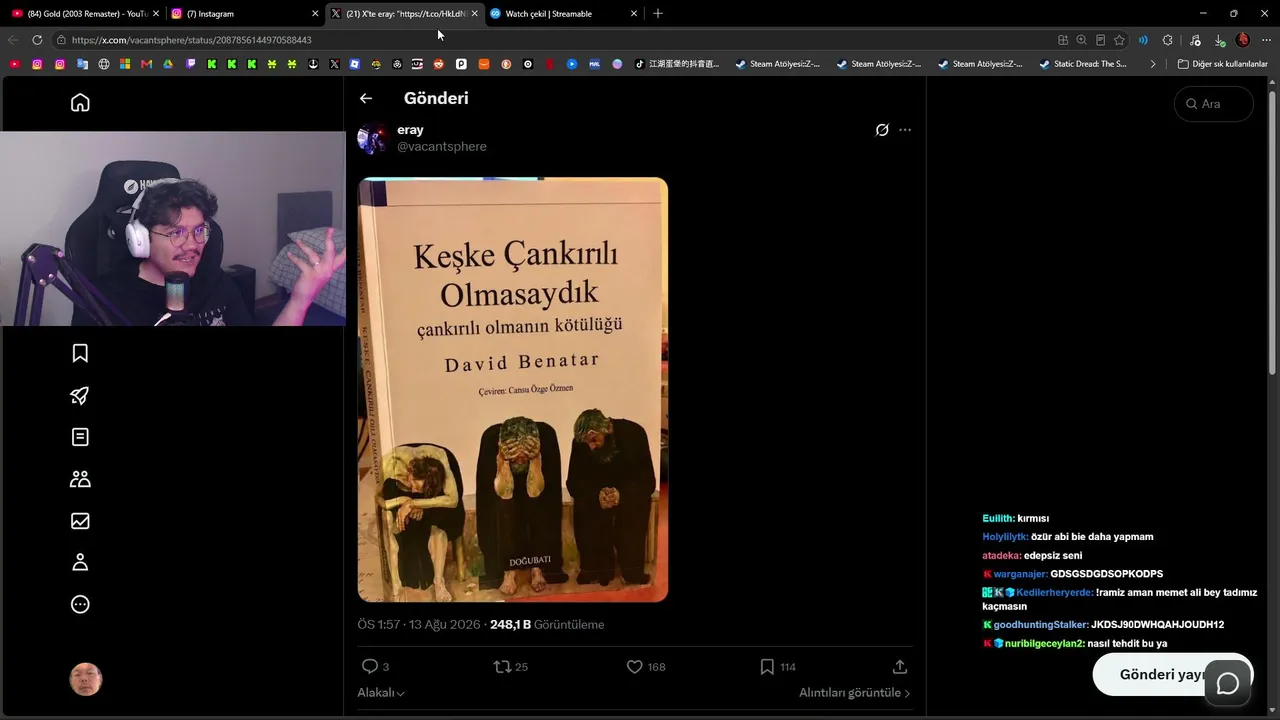Share the post using the upload icon

900,666
